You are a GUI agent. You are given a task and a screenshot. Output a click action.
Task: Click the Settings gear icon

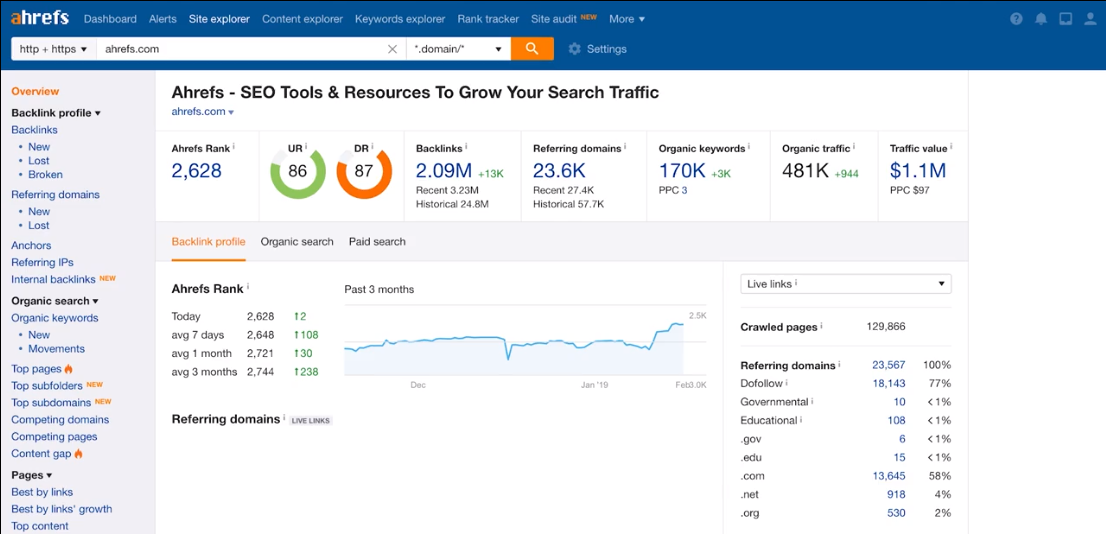575,49
